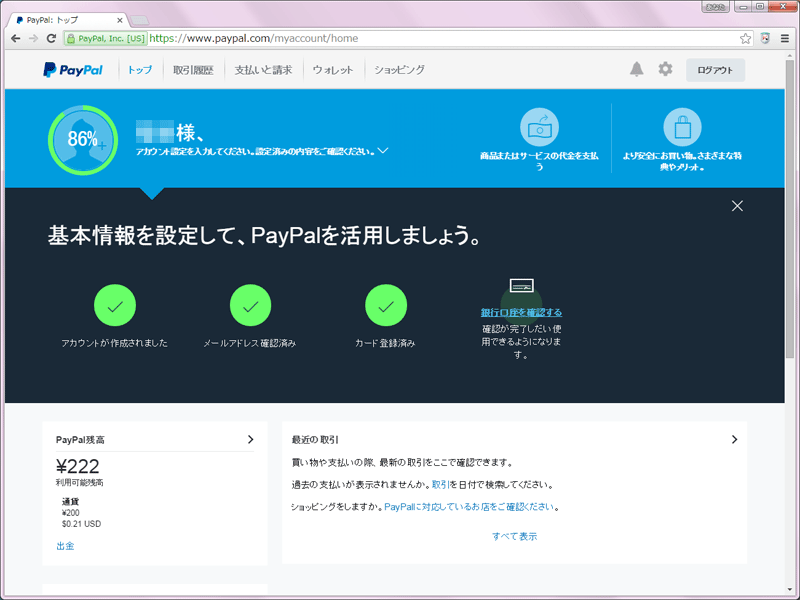Screen dimensions: 800x600
Task: Collapse account setup with the chevron
Action: pyautogui.click(x=383, y=151)
